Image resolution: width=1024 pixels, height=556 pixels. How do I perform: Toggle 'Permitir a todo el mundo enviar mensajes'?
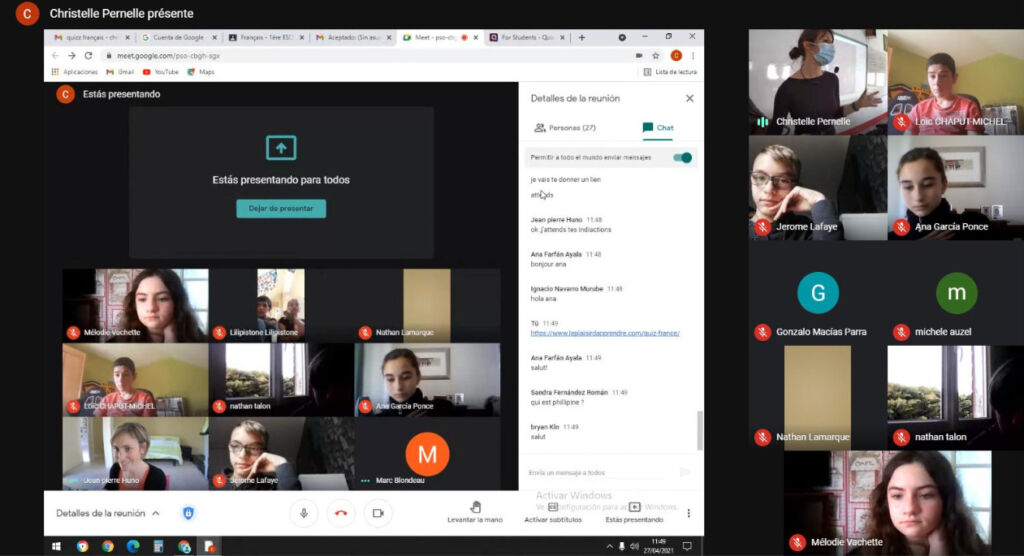pos(683,157)
